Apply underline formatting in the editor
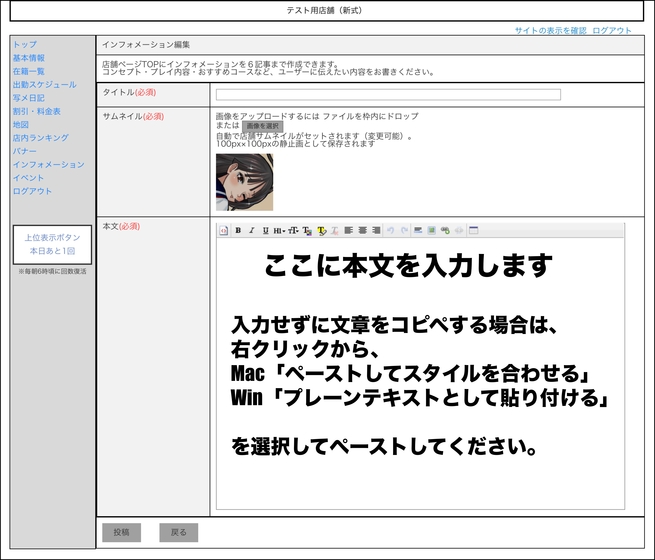This screenshot has height=560, width=655. (x=265, y=230)
